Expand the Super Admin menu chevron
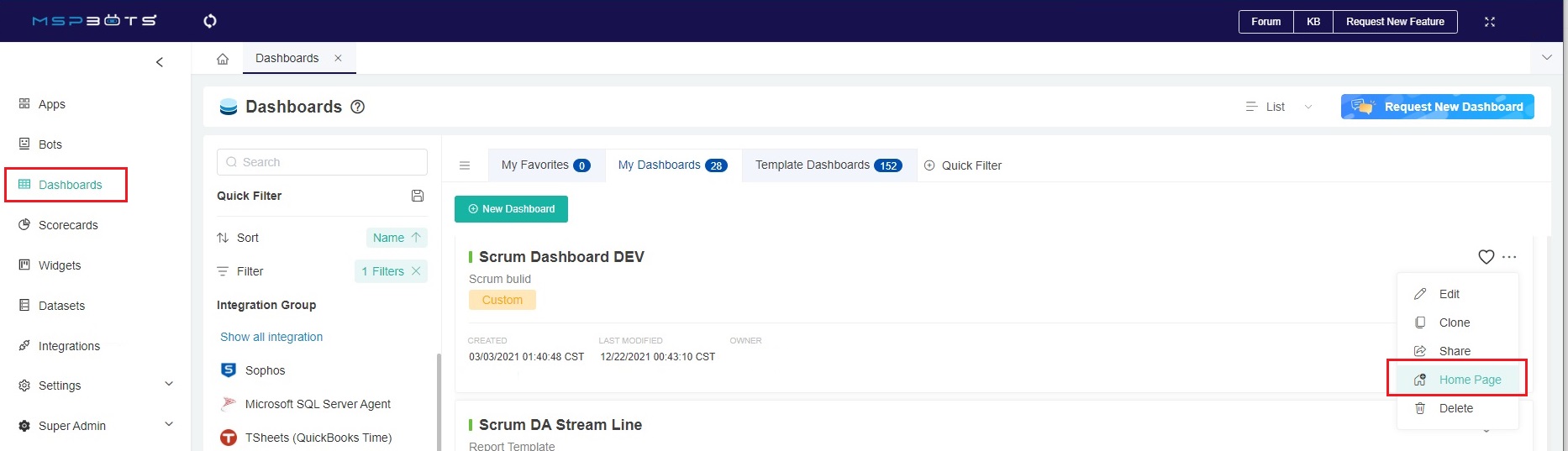This screenshot has height=451, width=1568. point(169,424)
